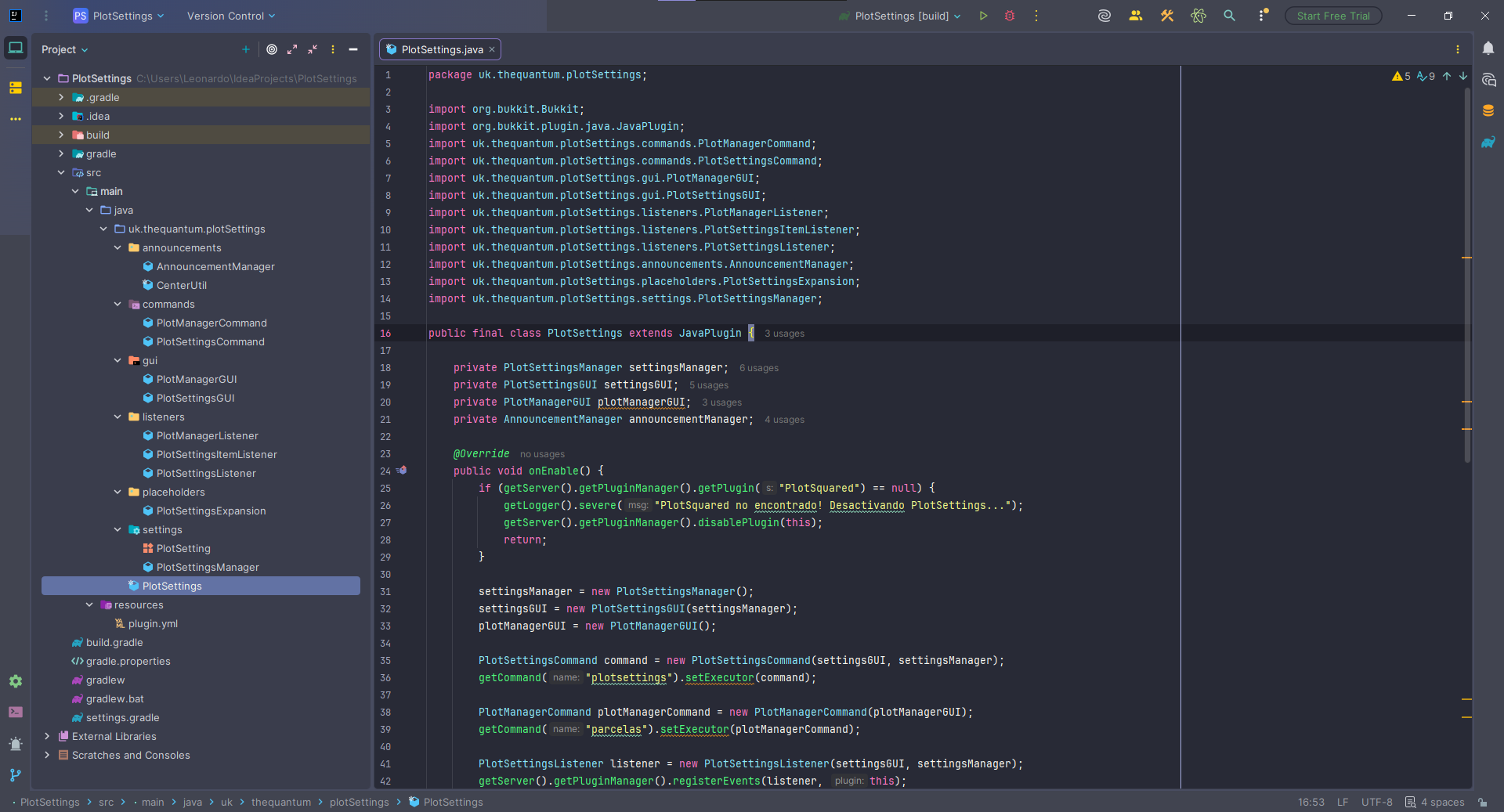Image resolution: width=1504 pixels, height=812 pixels.
Task: Open build.gradle file
Action: pyautogui.click(x=114, y=642)
